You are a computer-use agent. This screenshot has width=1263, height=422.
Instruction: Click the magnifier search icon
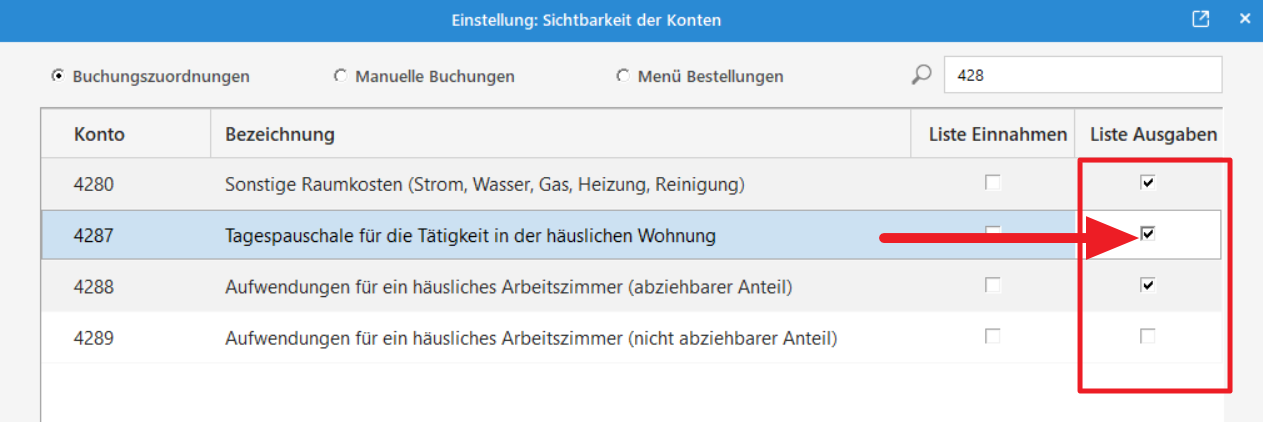(922, 76)
